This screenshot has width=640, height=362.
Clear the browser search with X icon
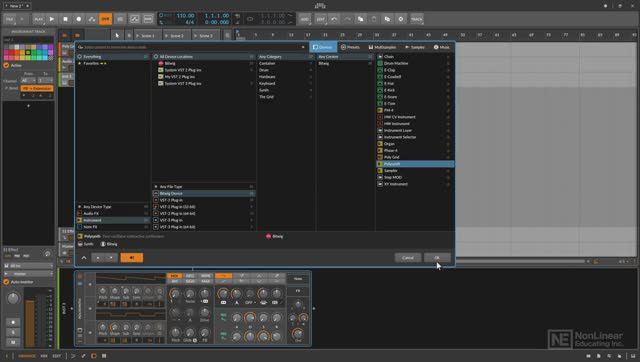pyautogui.click(x=303, y=47)
